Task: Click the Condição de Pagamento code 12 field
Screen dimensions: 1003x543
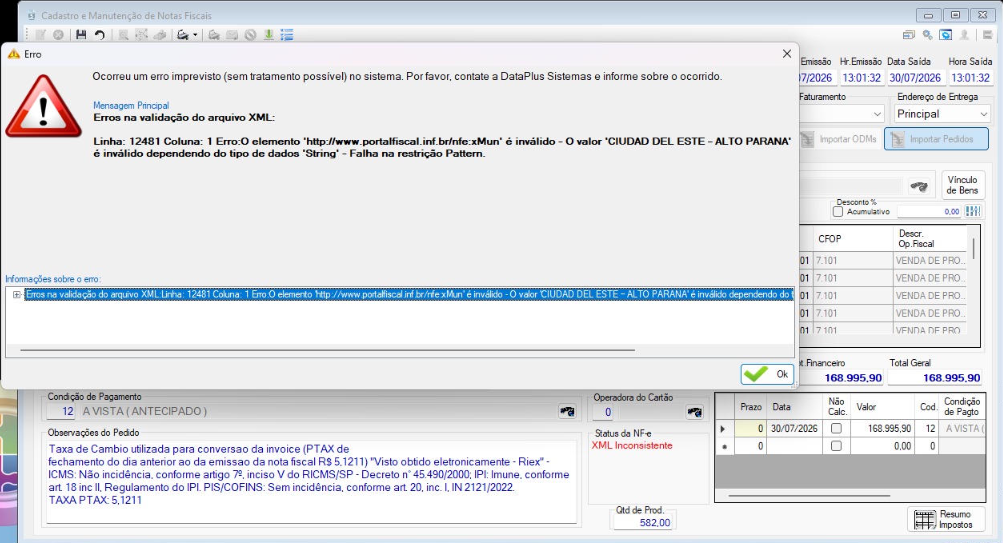Action: click(x=61, y=411)
